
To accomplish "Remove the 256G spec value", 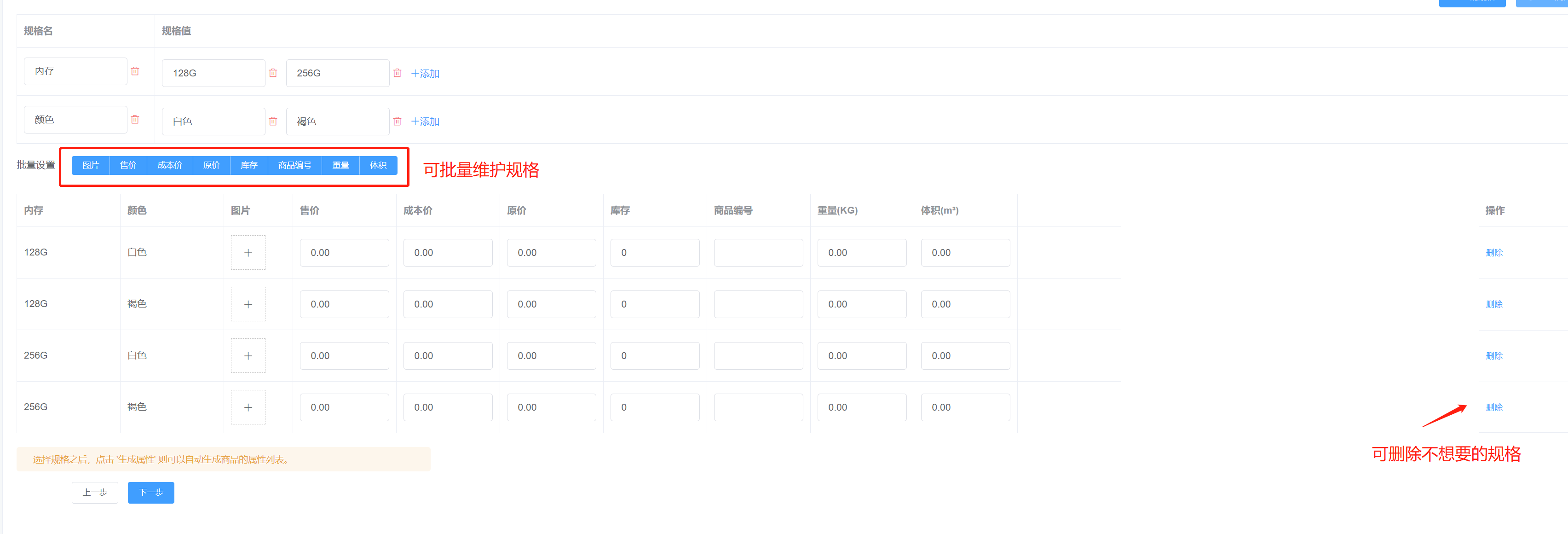I will coord(397,73).
